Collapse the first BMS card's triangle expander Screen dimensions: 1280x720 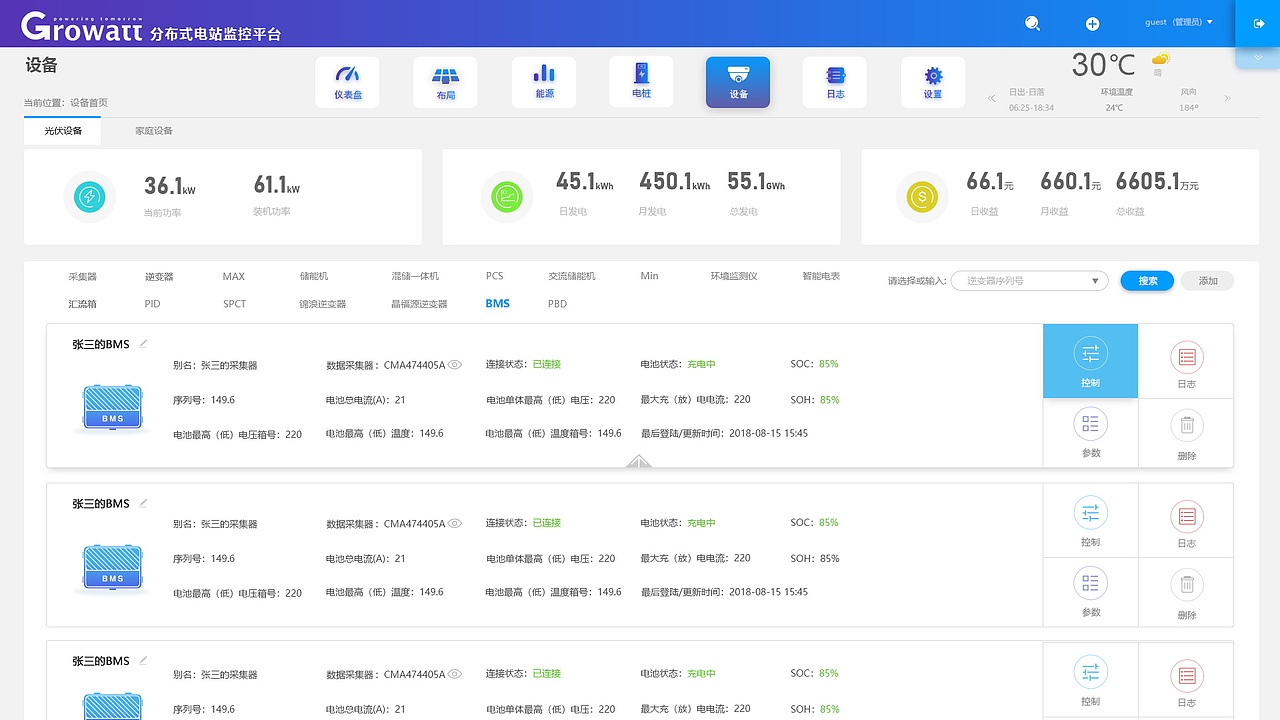638,461
